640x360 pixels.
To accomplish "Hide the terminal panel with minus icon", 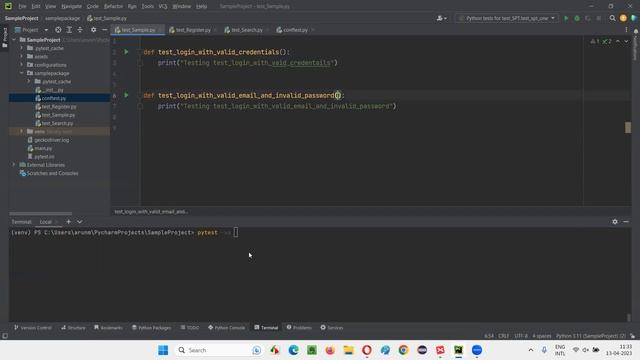I will (x=626, y=222).
